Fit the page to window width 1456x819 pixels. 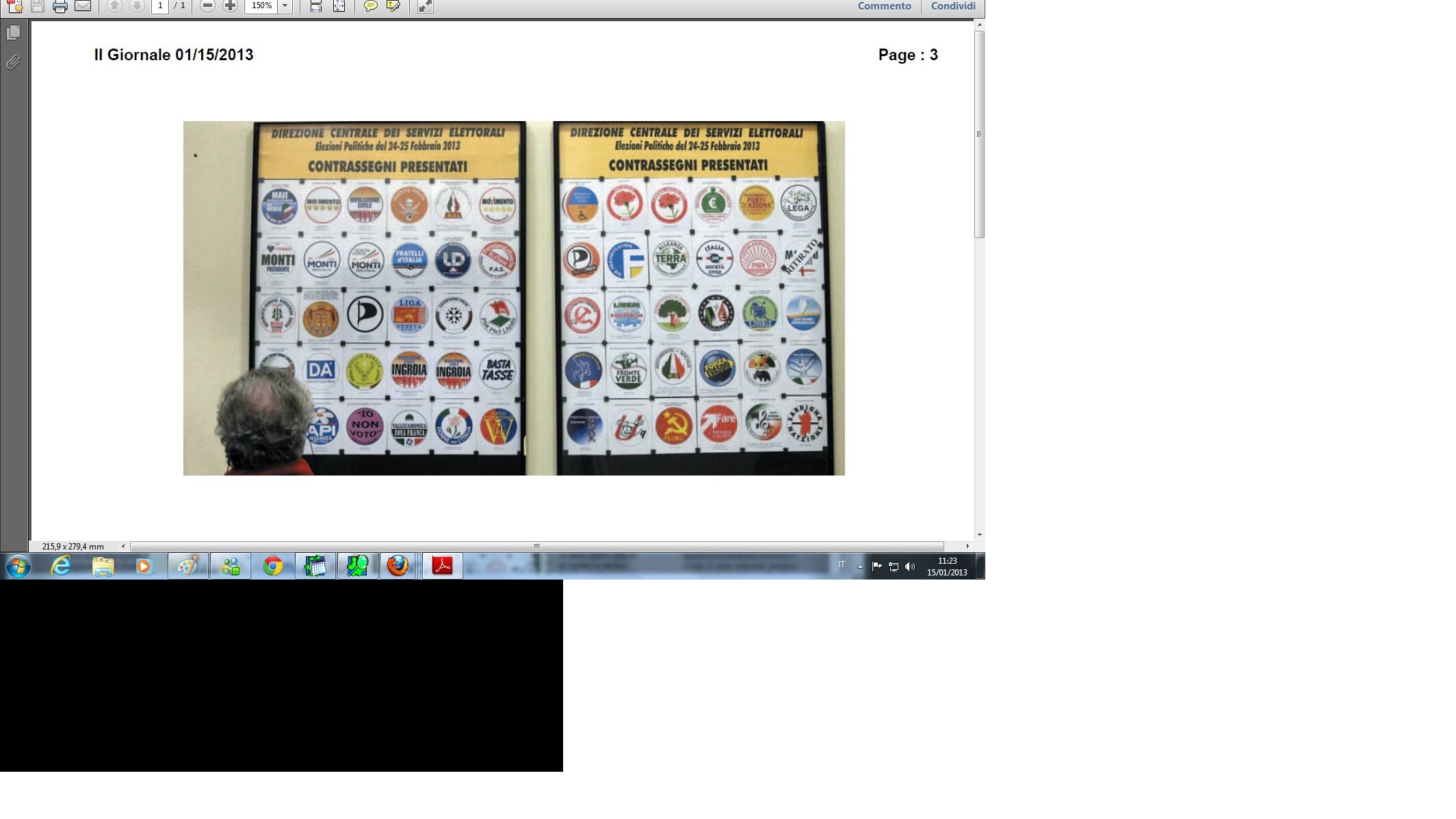click(x=316, y=6)
